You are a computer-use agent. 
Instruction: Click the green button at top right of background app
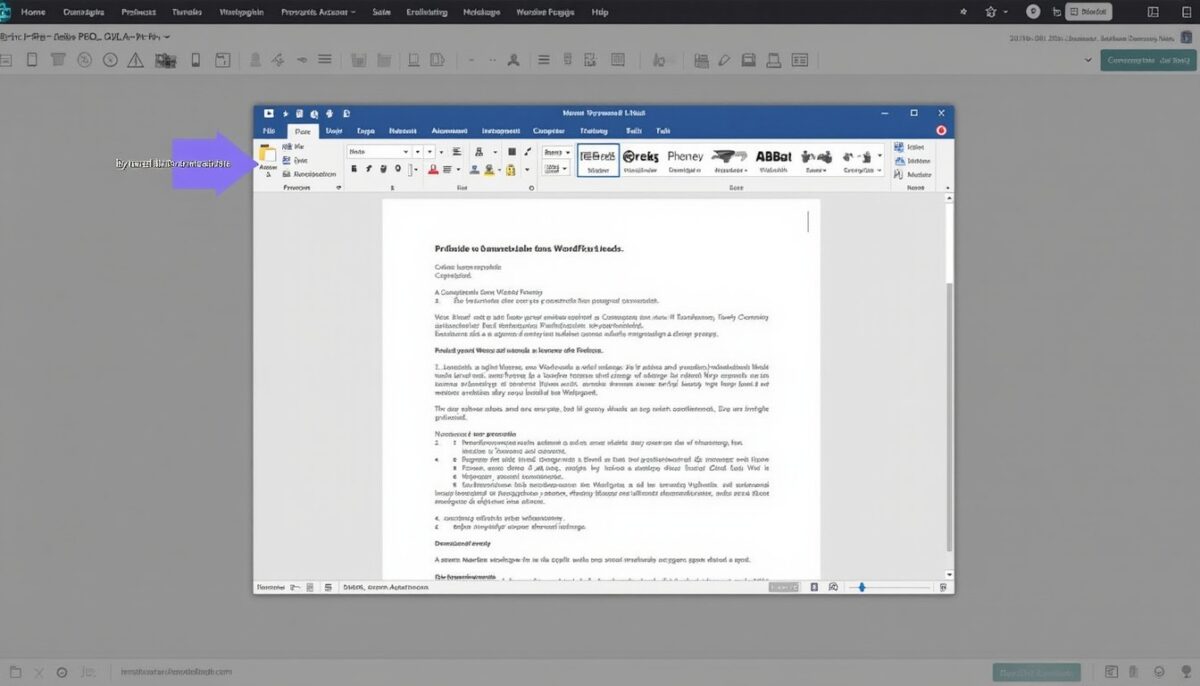(x=1148, y=60)
